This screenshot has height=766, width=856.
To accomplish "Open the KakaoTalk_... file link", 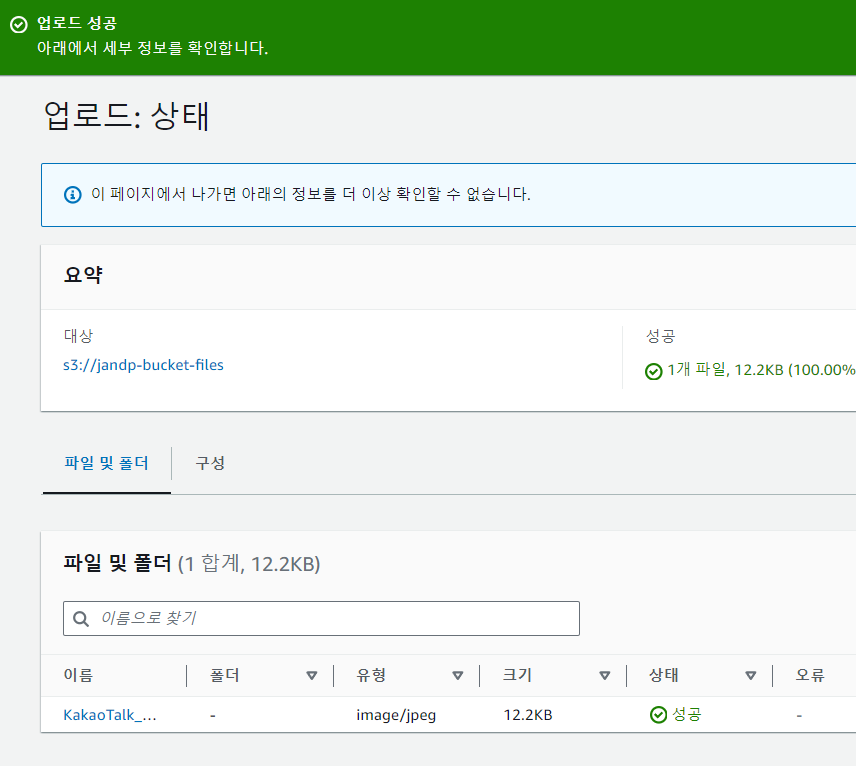I will coord(110,715).
